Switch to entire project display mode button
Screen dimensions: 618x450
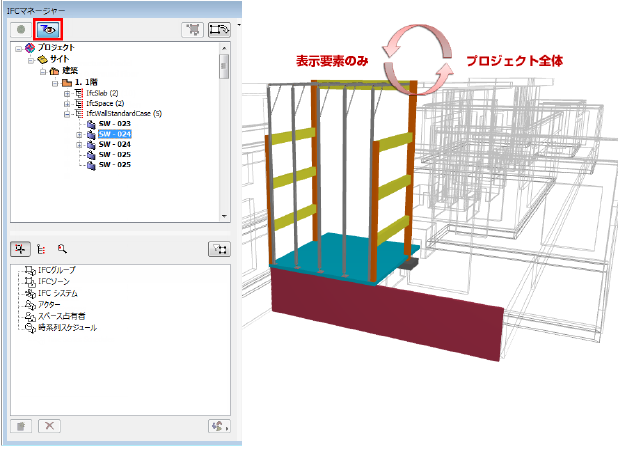(x=21, y=30)
